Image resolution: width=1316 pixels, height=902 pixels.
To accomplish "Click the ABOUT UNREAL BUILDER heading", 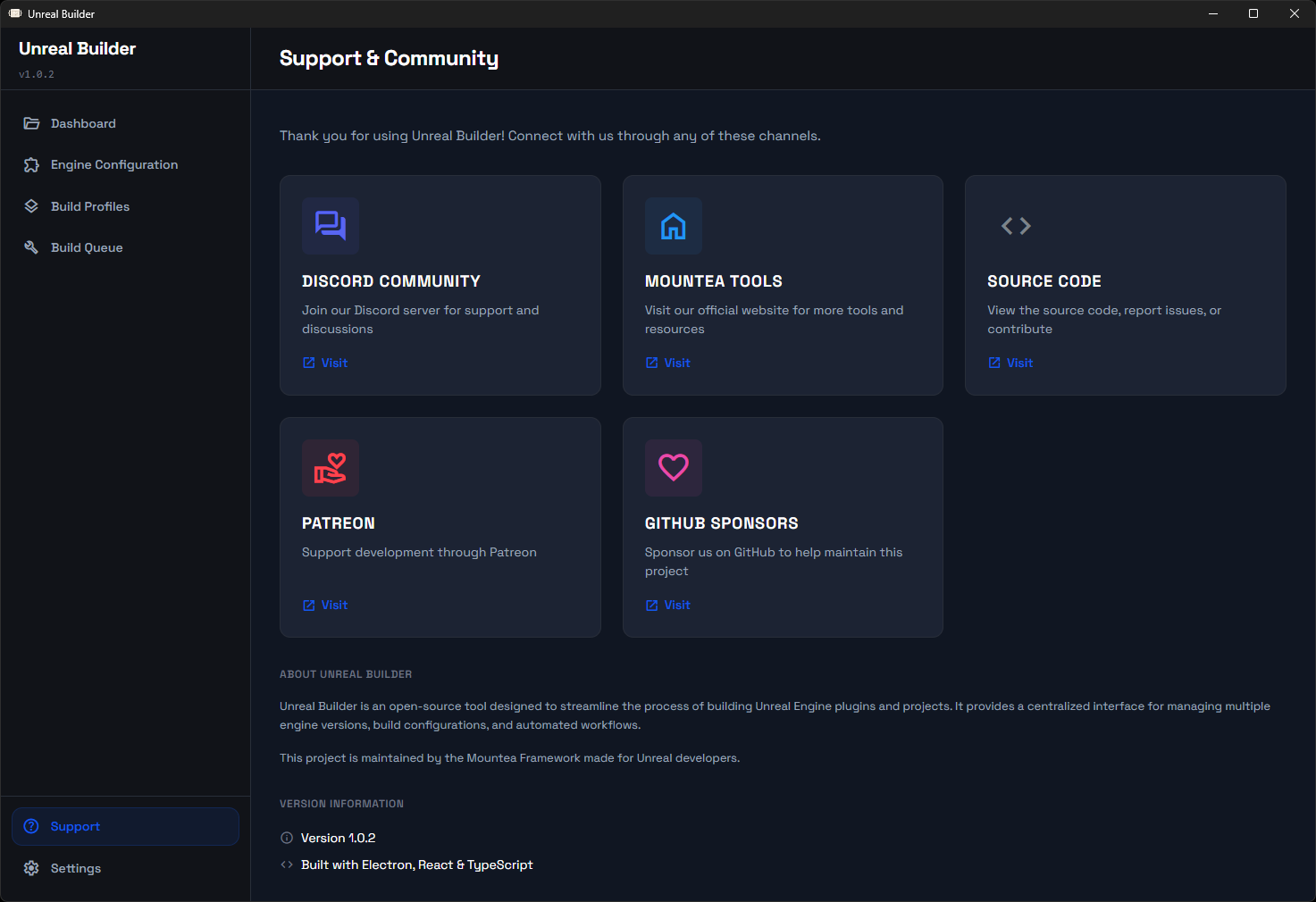I will pos(346,674).
